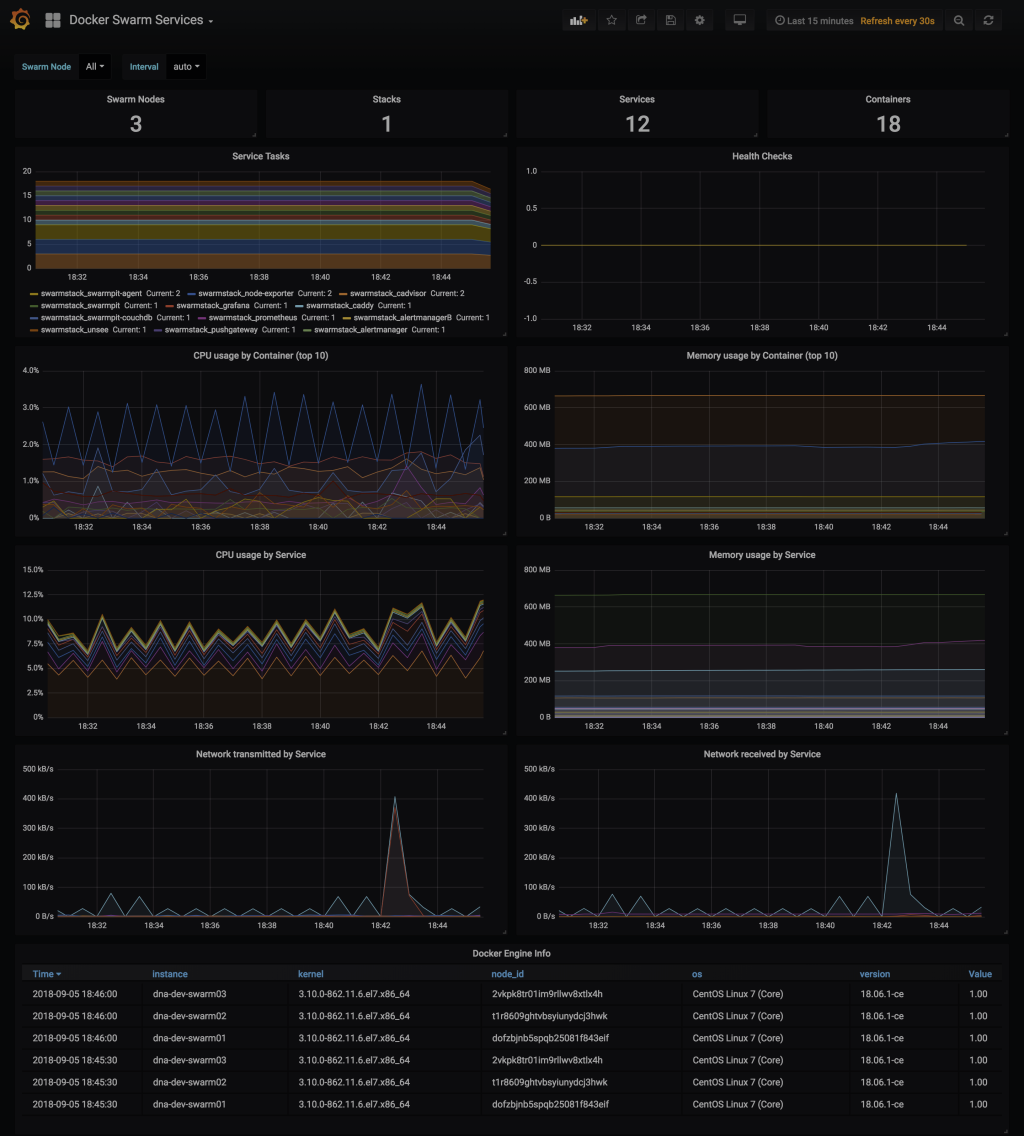Viewport: 1024px width, 1136px height.
Task: Open the Last 15 minutes time picker
Action: 814,21
